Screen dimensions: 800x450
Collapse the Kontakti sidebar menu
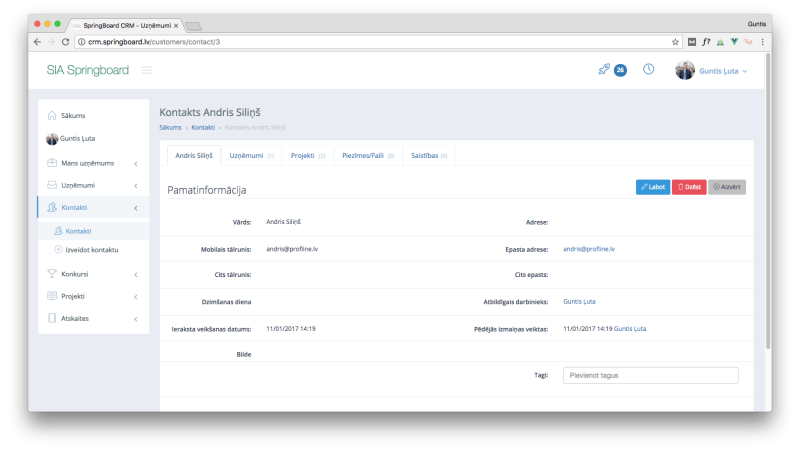tap(93, 207)
